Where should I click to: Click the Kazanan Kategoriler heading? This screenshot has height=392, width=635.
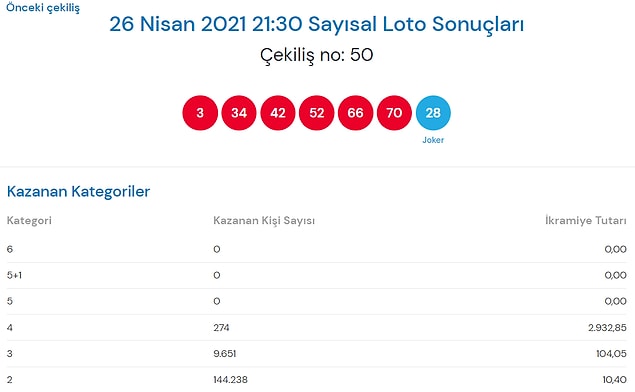[79, 192]
